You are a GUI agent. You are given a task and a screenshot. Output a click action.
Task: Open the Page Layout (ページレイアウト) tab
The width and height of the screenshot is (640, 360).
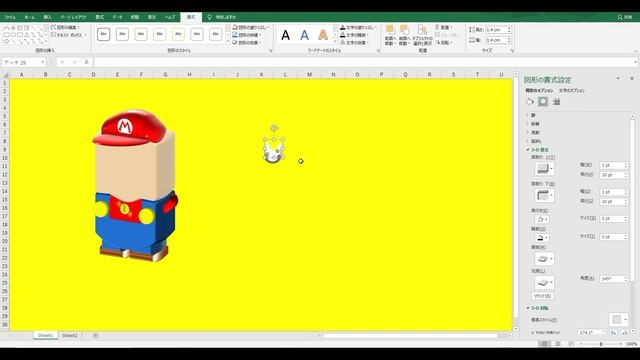pos(73,17)
